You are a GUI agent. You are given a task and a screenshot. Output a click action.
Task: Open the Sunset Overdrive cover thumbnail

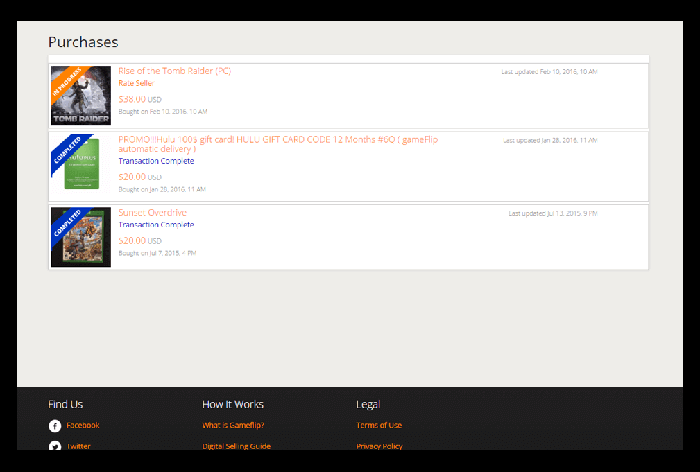(x=80, y=237)
